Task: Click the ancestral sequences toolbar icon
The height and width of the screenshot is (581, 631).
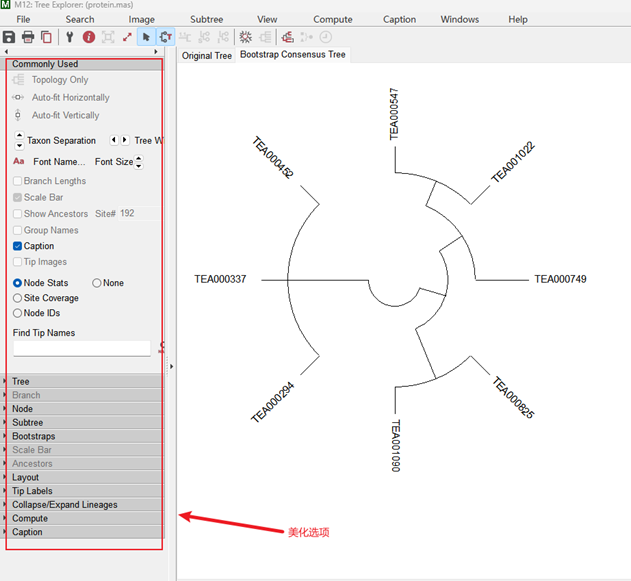Action: 306,37
